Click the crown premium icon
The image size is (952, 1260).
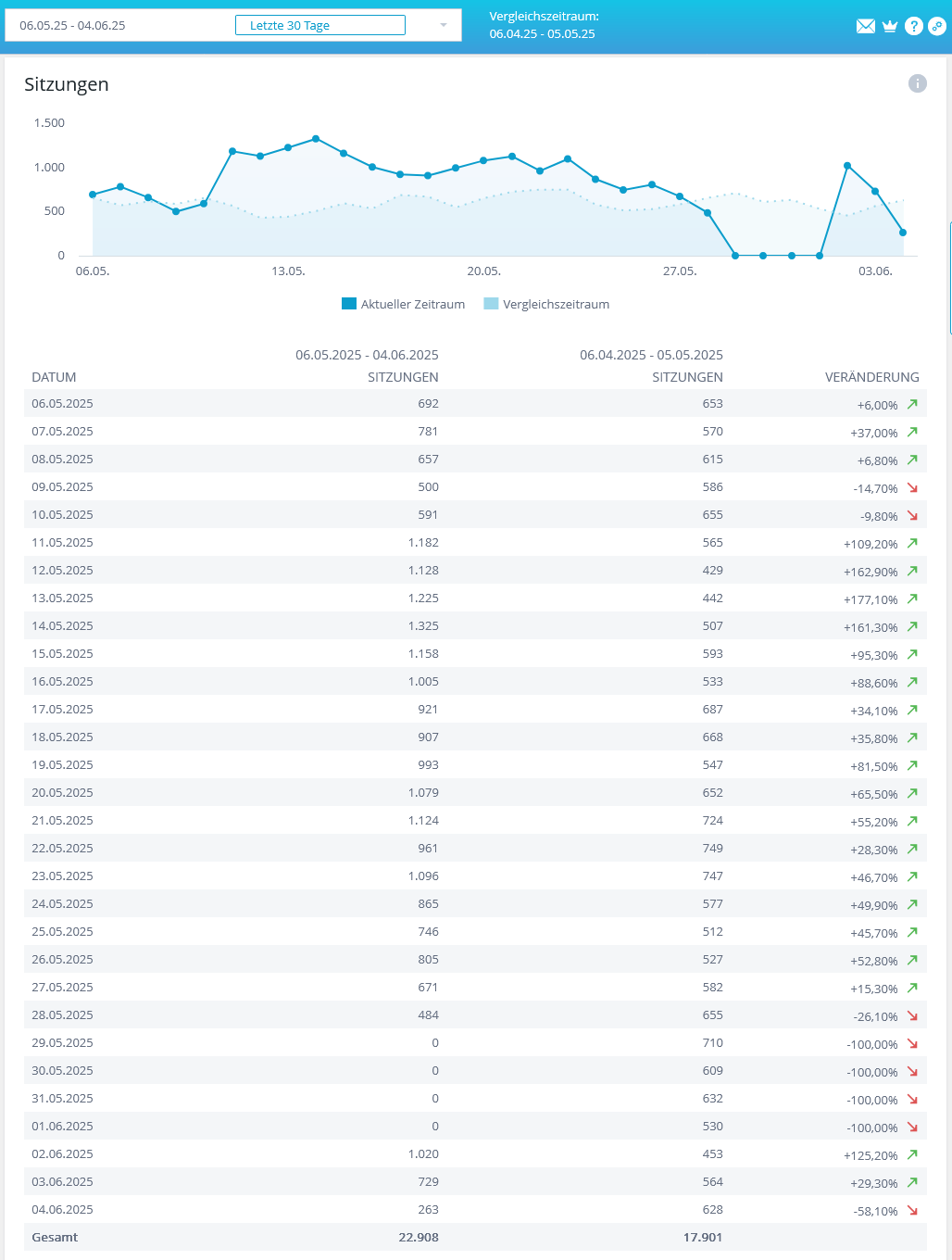890,26
